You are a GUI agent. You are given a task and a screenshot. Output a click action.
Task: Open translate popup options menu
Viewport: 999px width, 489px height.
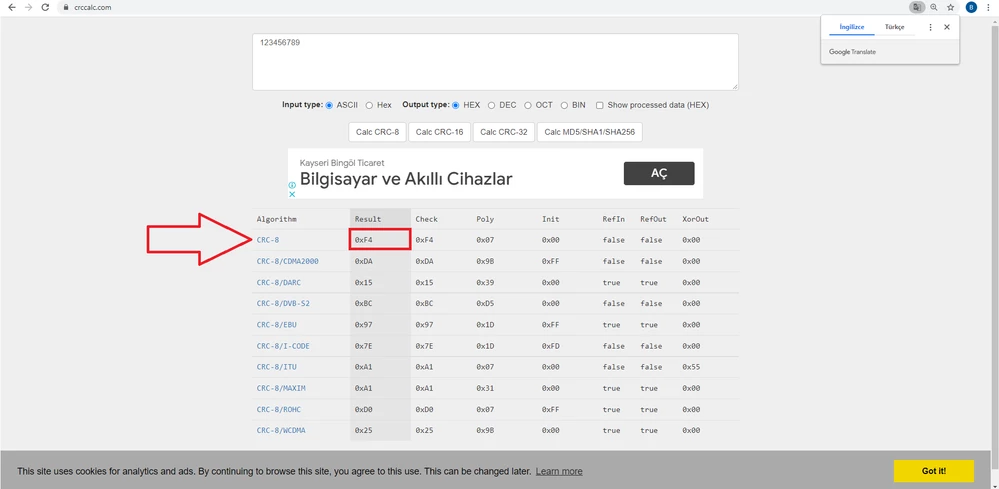point(930,27)
